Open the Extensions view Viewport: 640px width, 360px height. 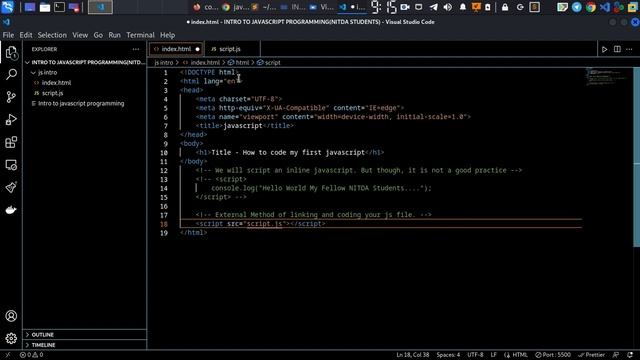[11, 142]
